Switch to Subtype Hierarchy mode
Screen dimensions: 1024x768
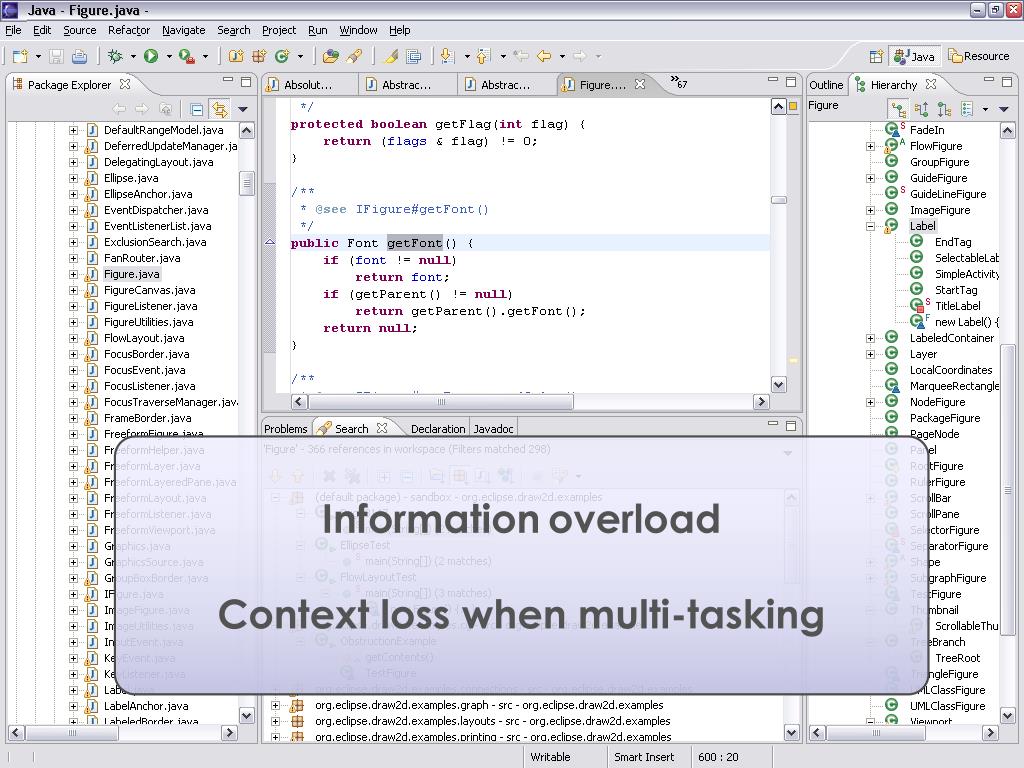[944, 109]
